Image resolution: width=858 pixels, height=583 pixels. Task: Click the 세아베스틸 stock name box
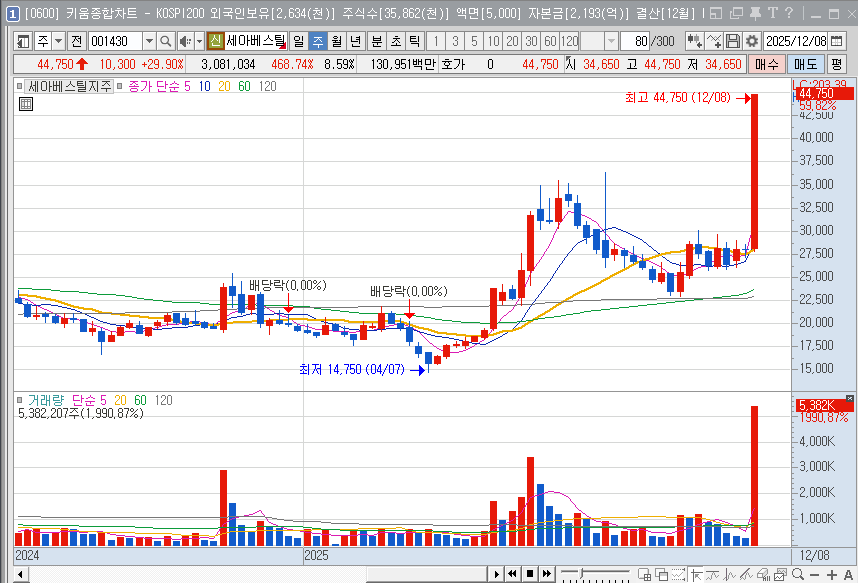(x=256, y=41)
